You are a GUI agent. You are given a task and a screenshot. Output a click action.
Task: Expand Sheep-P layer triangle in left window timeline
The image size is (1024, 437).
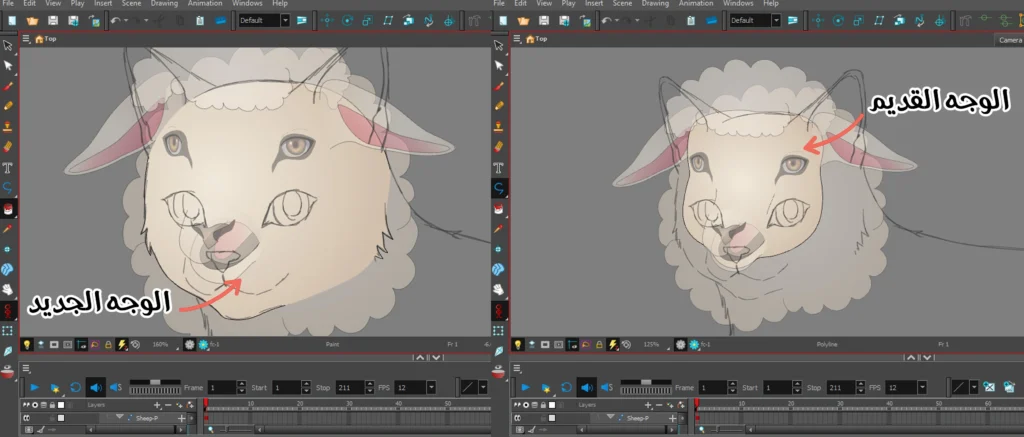[x=120, y=417]
